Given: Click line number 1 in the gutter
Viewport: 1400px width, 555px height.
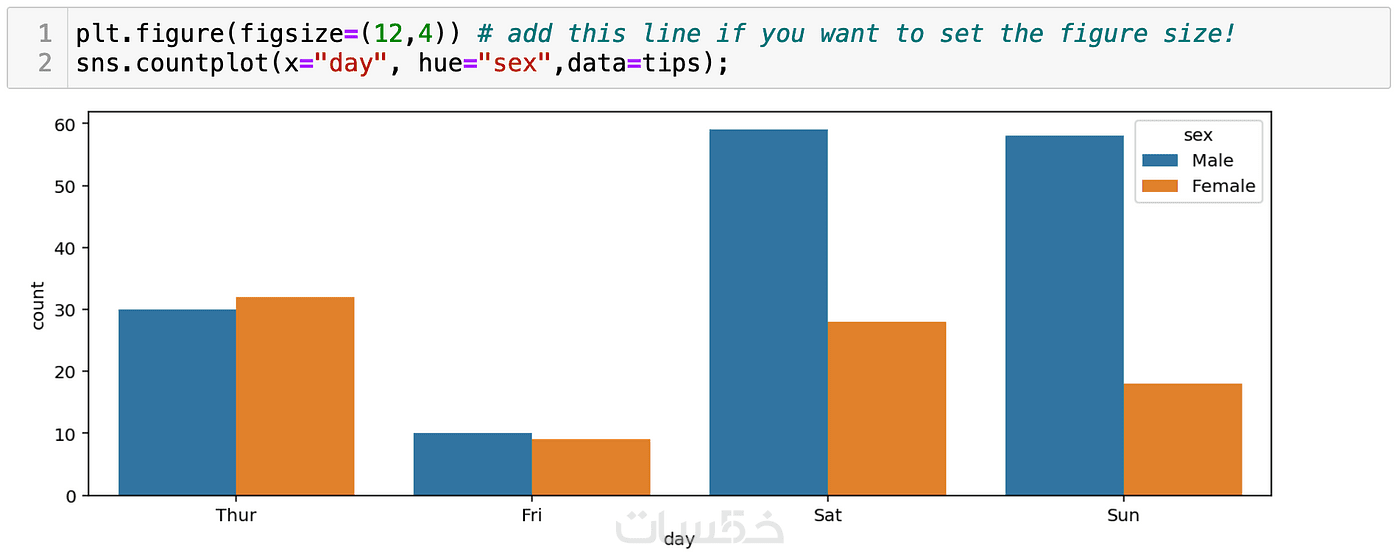Looking at the screenshot, I should 44,33.
